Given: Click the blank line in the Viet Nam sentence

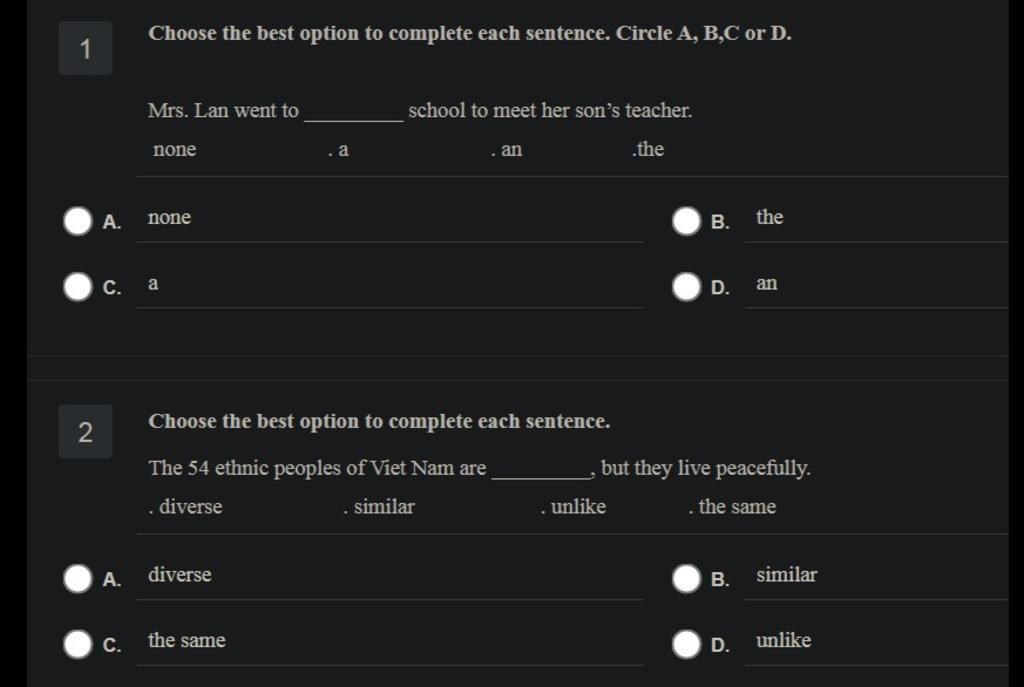Looking at the screenshot, I should point(541,477).
